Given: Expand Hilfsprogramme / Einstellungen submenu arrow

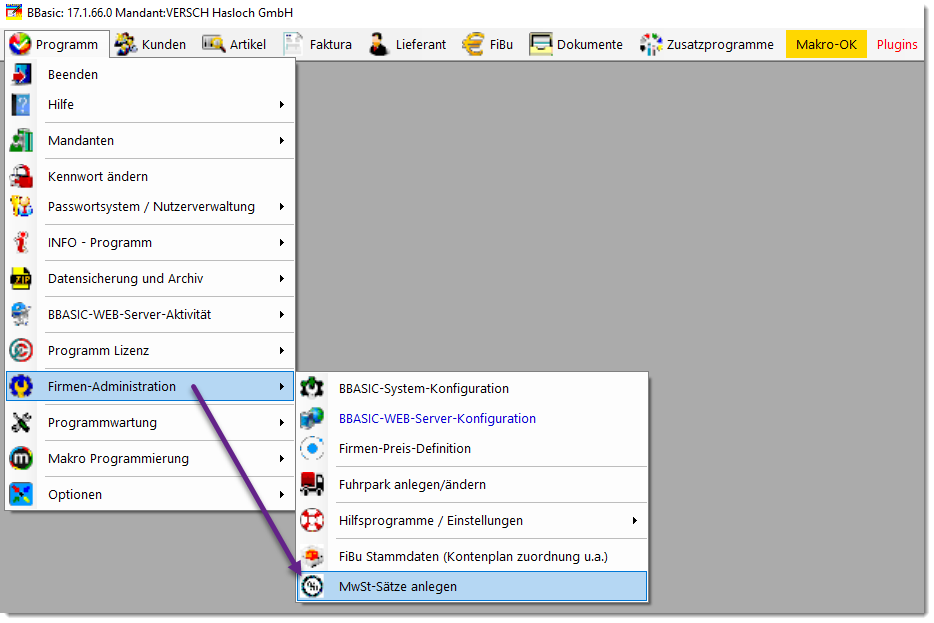Looking at the screenshot, I should point(635,521).
